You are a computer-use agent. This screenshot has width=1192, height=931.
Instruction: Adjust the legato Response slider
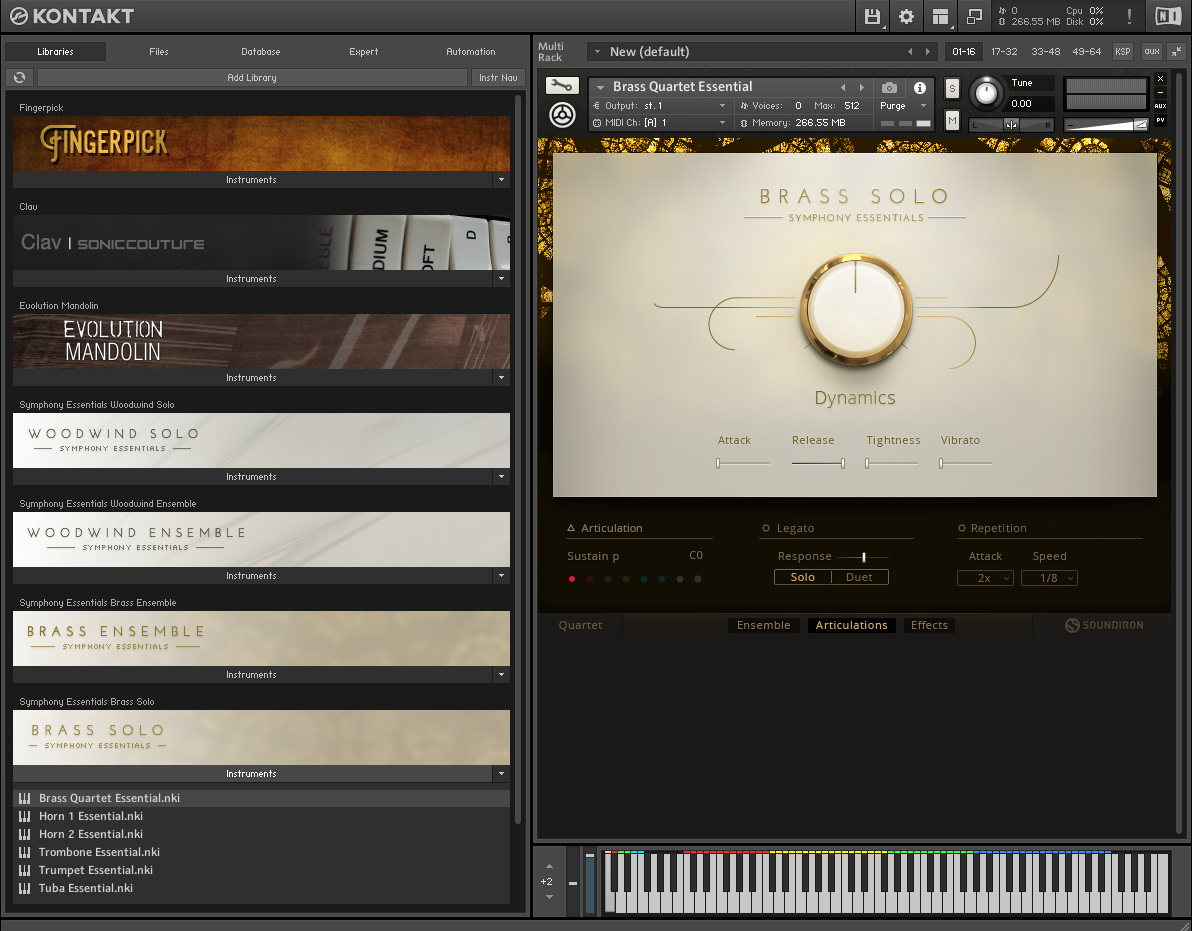pyautogui.click(x=863, y=557)
